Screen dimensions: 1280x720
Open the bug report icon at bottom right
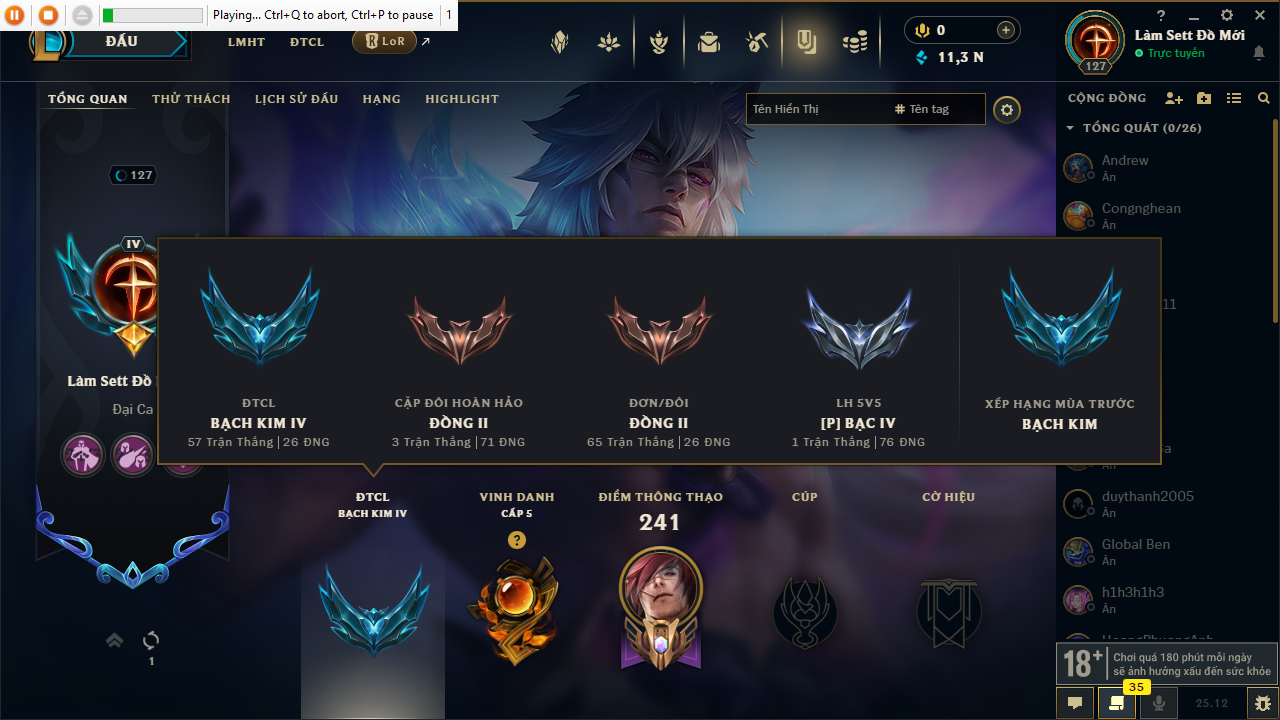[1262, 703]
